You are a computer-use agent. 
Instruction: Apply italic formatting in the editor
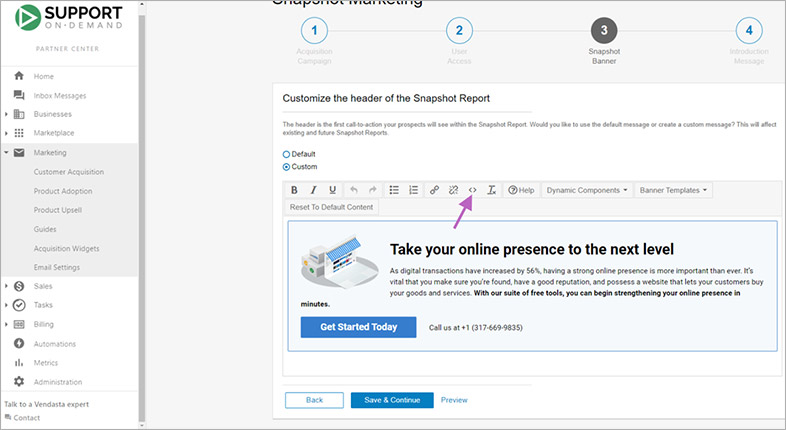tap(313, 190)
